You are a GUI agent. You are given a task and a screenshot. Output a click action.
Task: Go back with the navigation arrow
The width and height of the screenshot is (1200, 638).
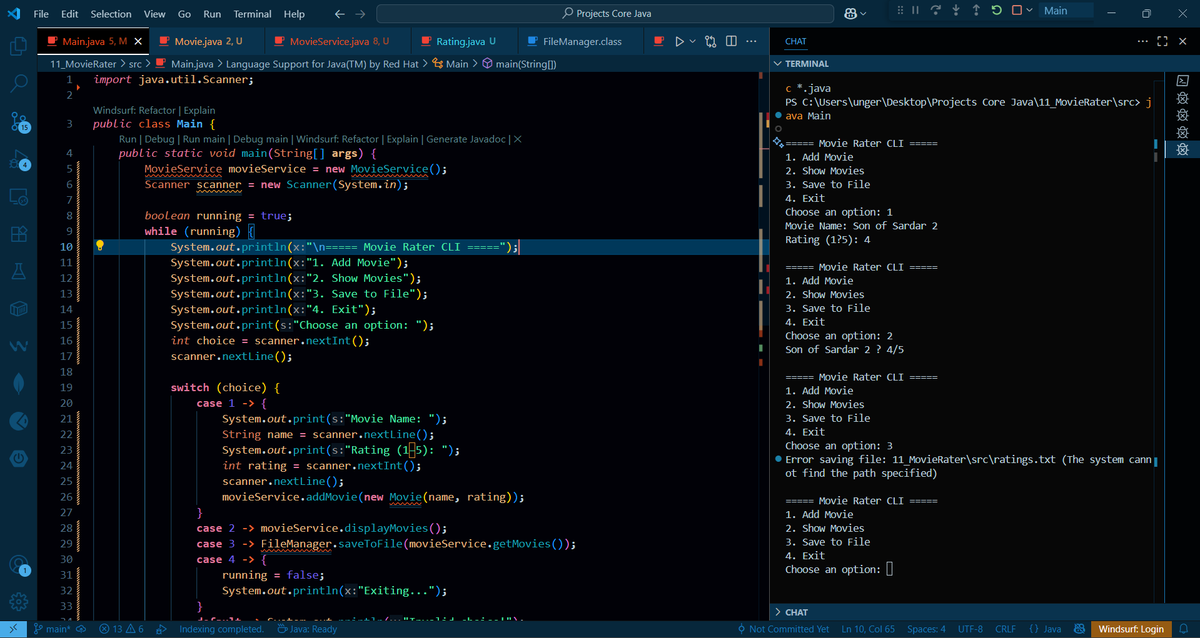pos(339,14)
